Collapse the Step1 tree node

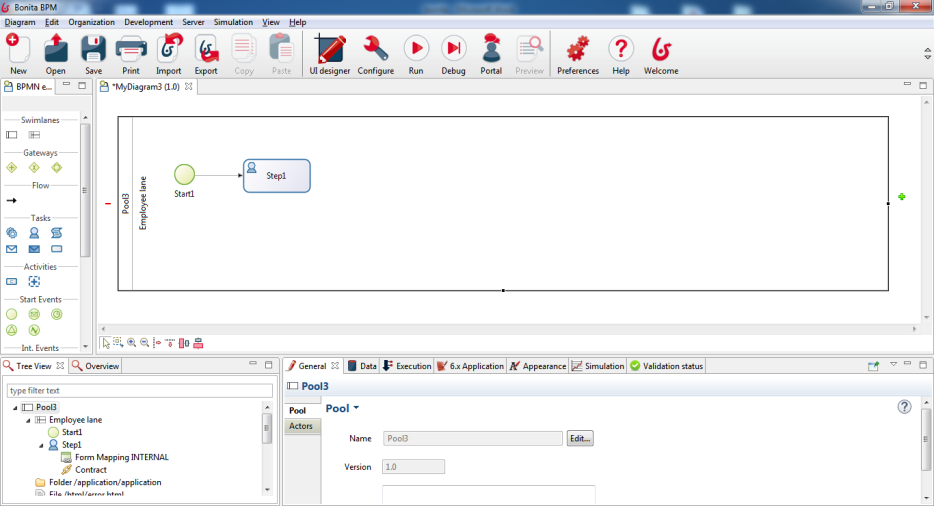(x=41, y=445)
